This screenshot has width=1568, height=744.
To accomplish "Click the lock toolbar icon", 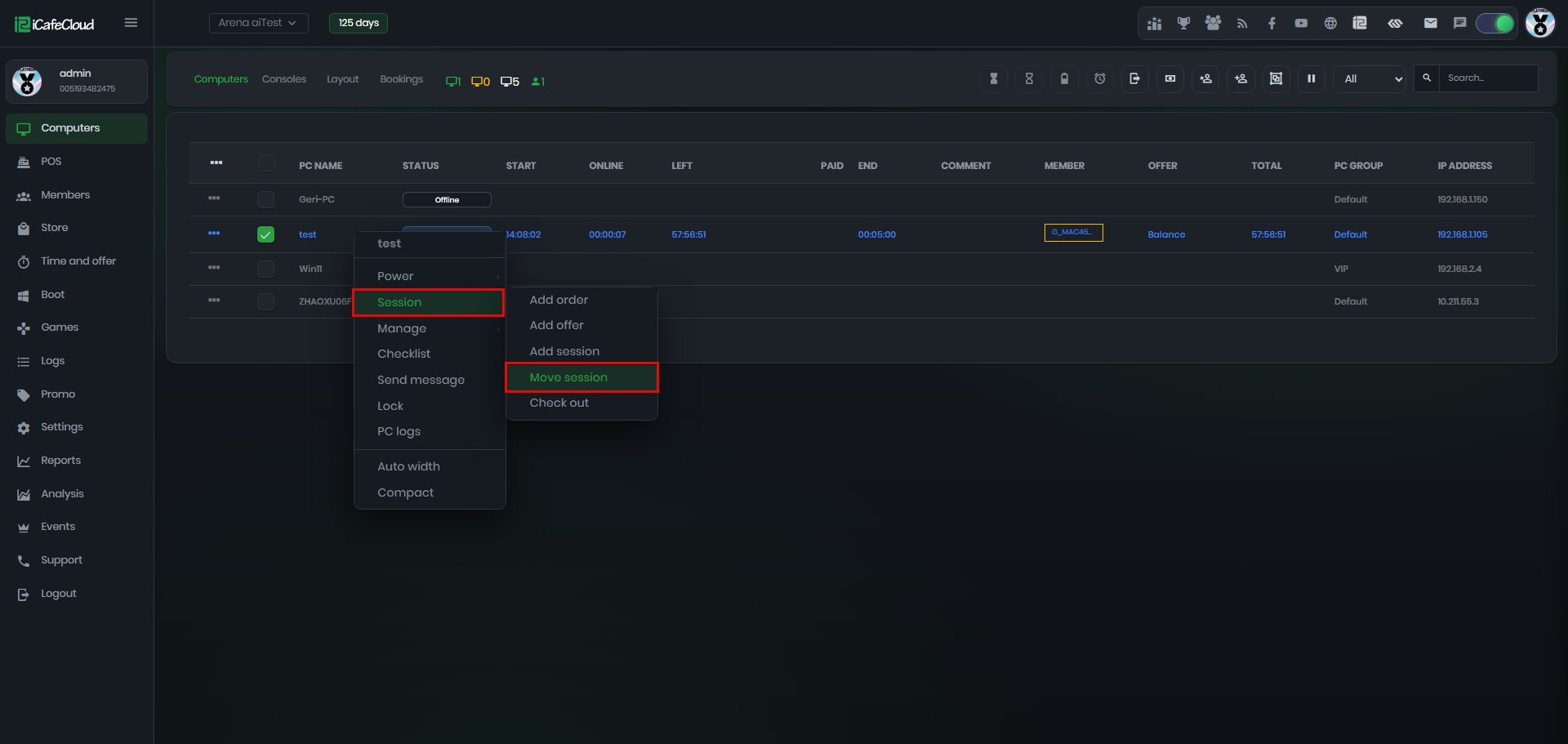I will pos(1064,79).
